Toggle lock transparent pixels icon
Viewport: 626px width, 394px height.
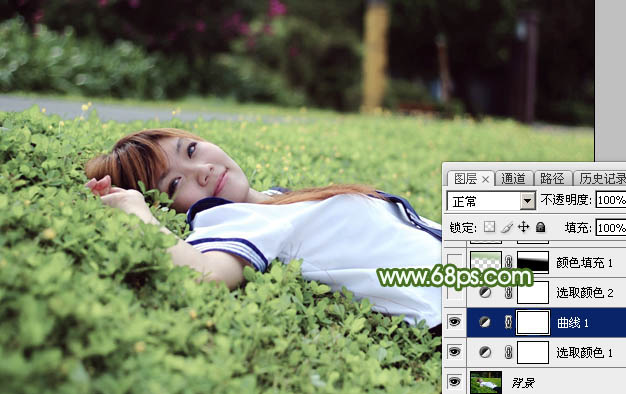(x=489, y=227)
